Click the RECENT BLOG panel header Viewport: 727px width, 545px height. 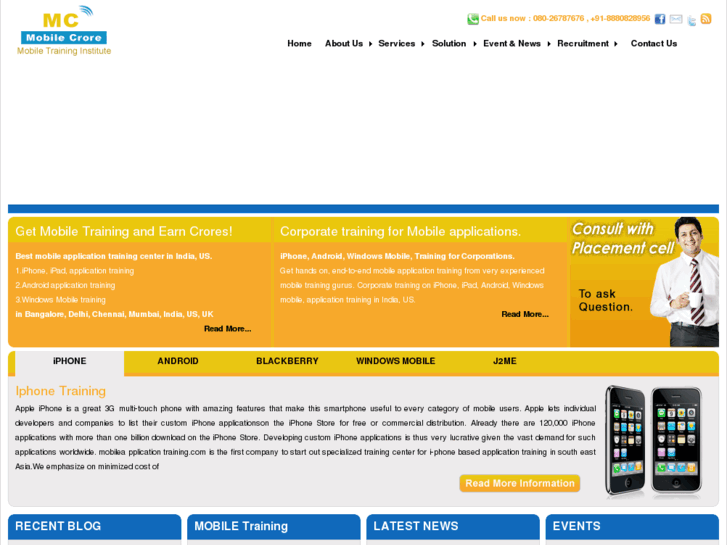pyautogui.click(x=95, y=526)
